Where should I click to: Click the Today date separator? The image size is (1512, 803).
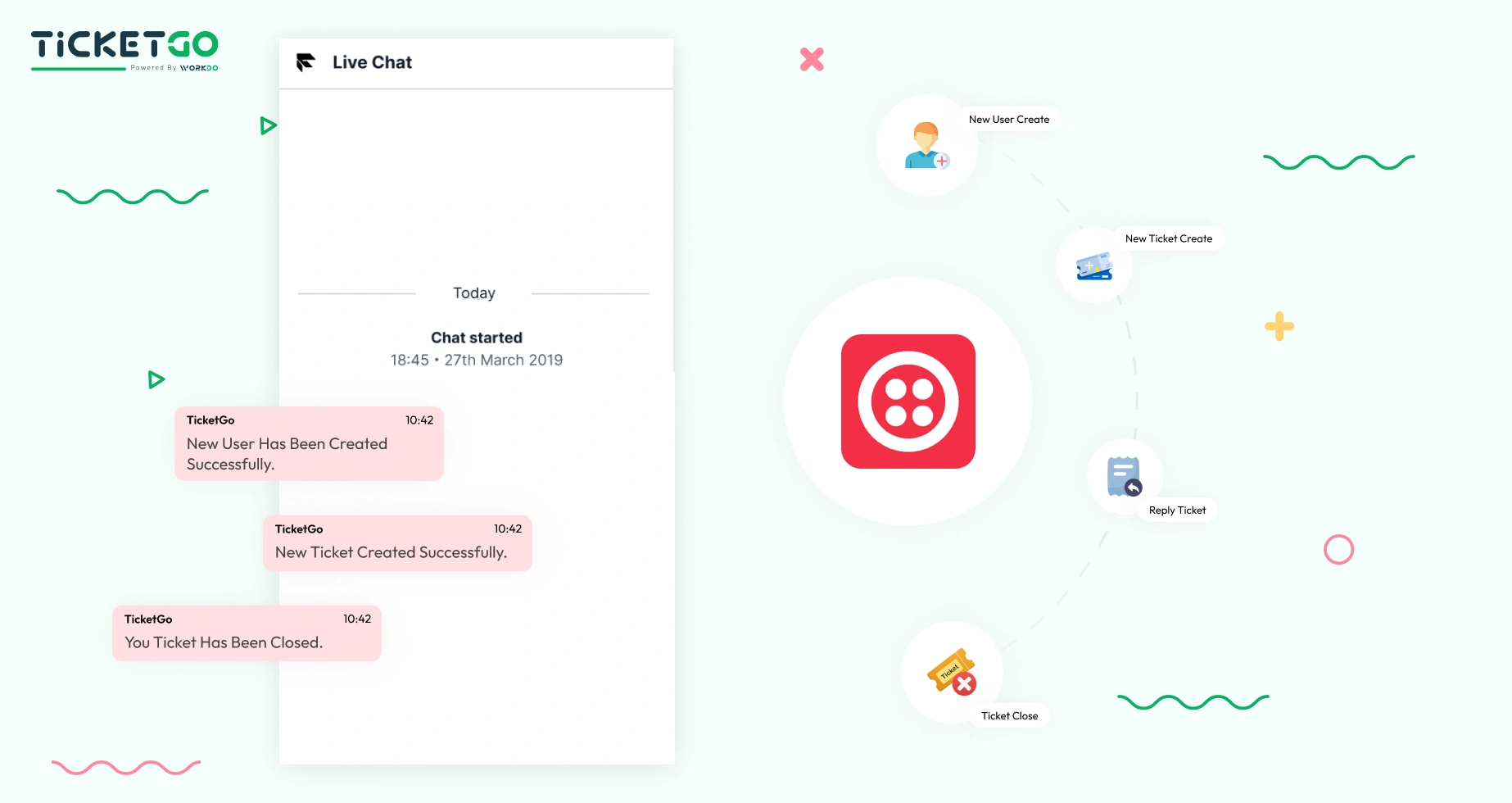click(475, 293)
